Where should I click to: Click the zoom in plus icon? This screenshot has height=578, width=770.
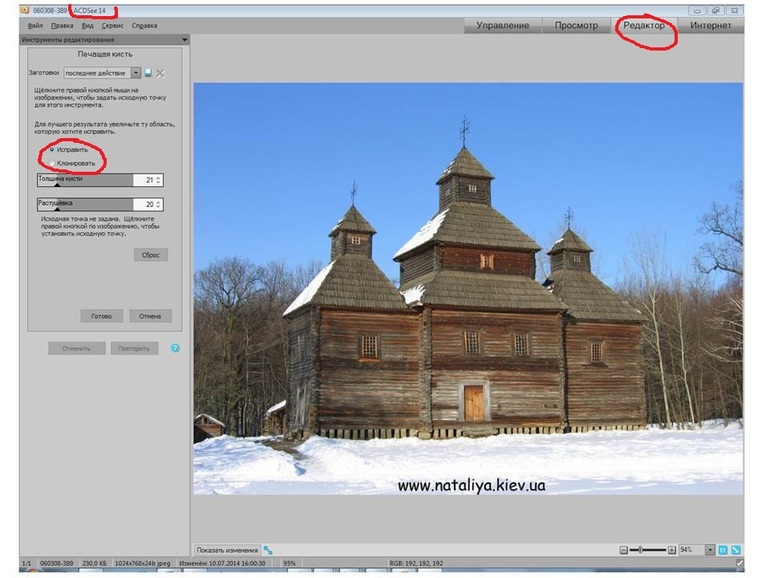coord(671,550)
